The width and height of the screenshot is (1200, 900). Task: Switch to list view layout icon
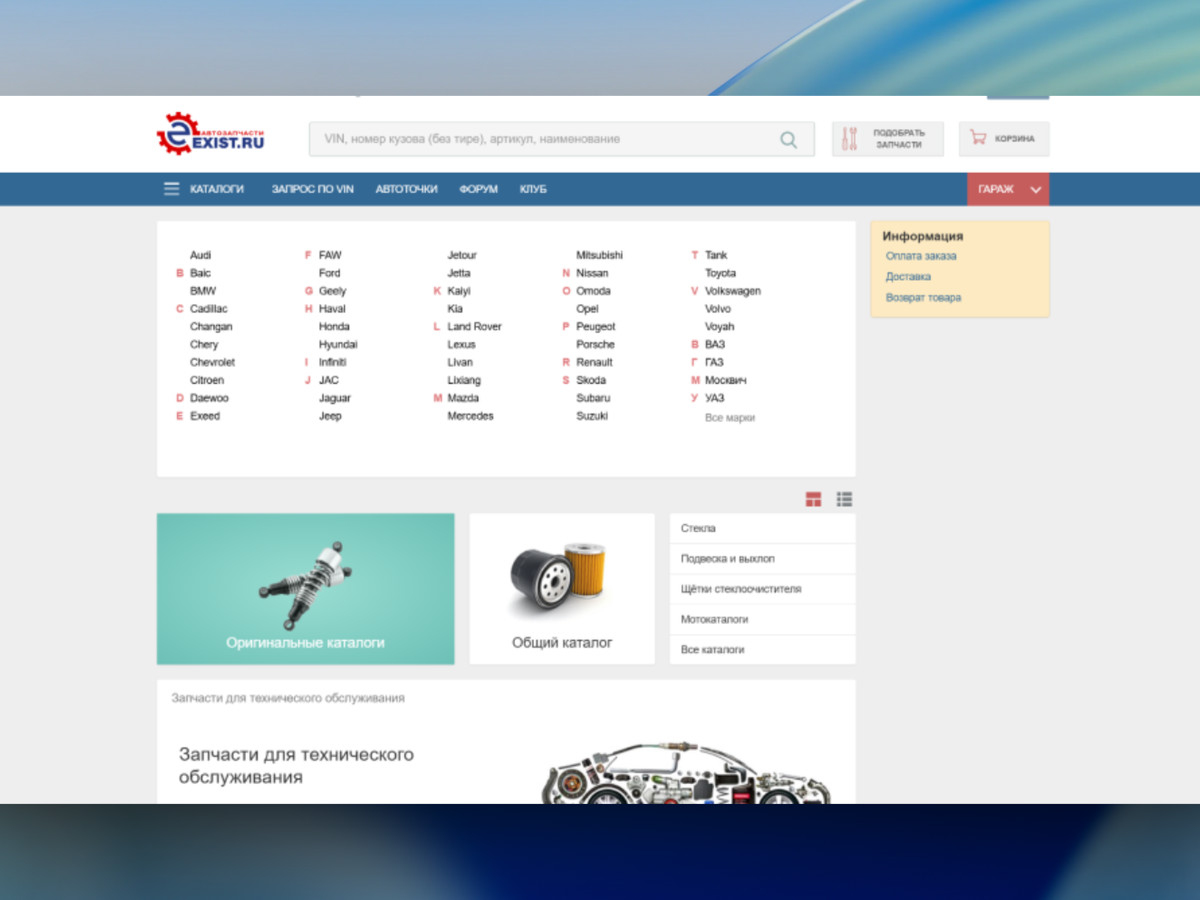[845, 499]
